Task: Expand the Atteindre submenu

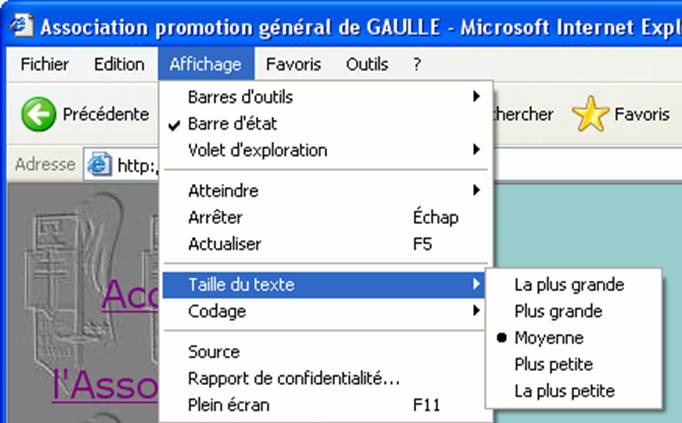Action: (324, 191)
